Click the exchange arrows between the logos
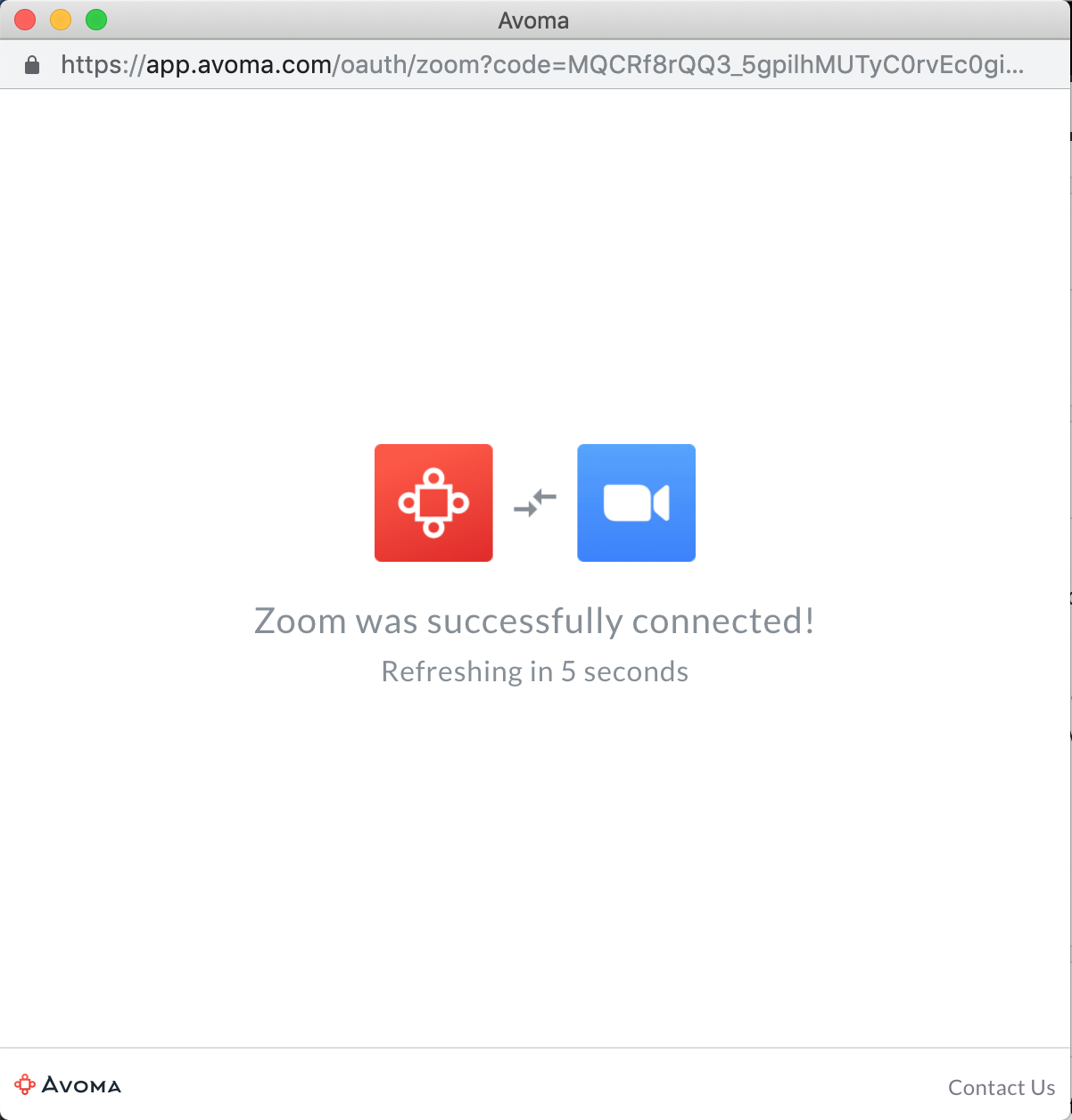This screenshot has width=1072, height=1120. [535, 504]
